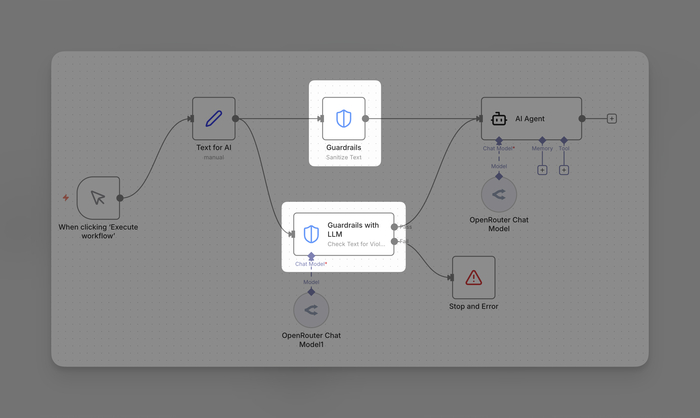Select the Stop and Error warning node
This screenshot has width=700, height=418.
473,277
